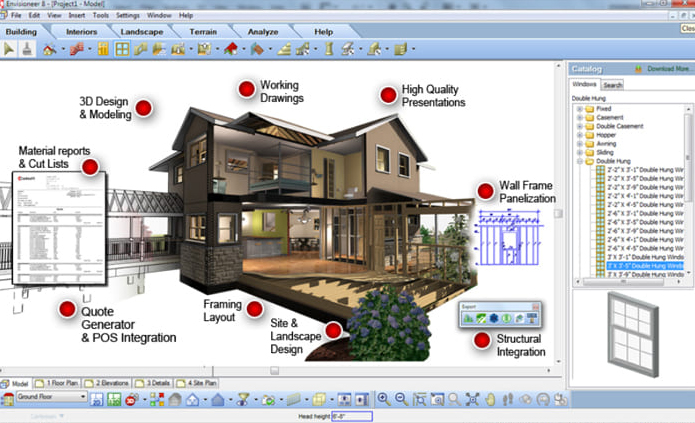The height and width of the screenshot is (423, 695).
Task: Zoom in using the plus magnifier icon
Action: point(383,399)
